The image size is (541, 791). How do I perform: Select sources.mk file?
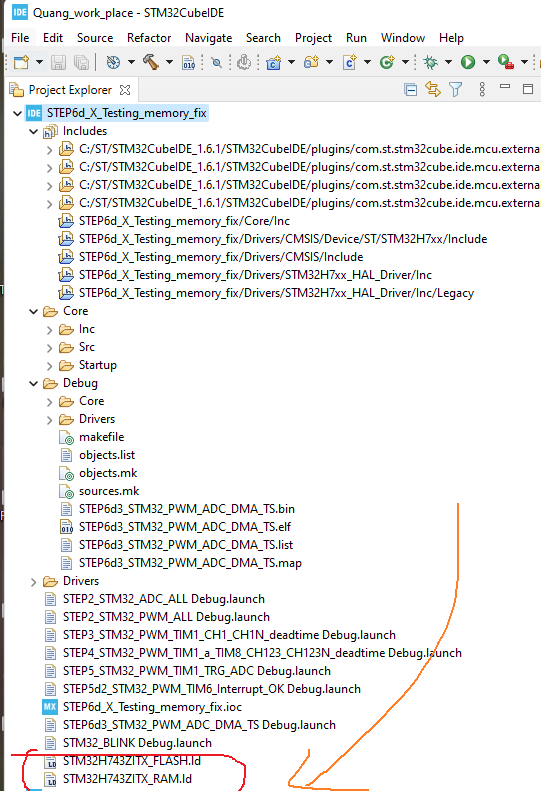click(x=109, y=491)
